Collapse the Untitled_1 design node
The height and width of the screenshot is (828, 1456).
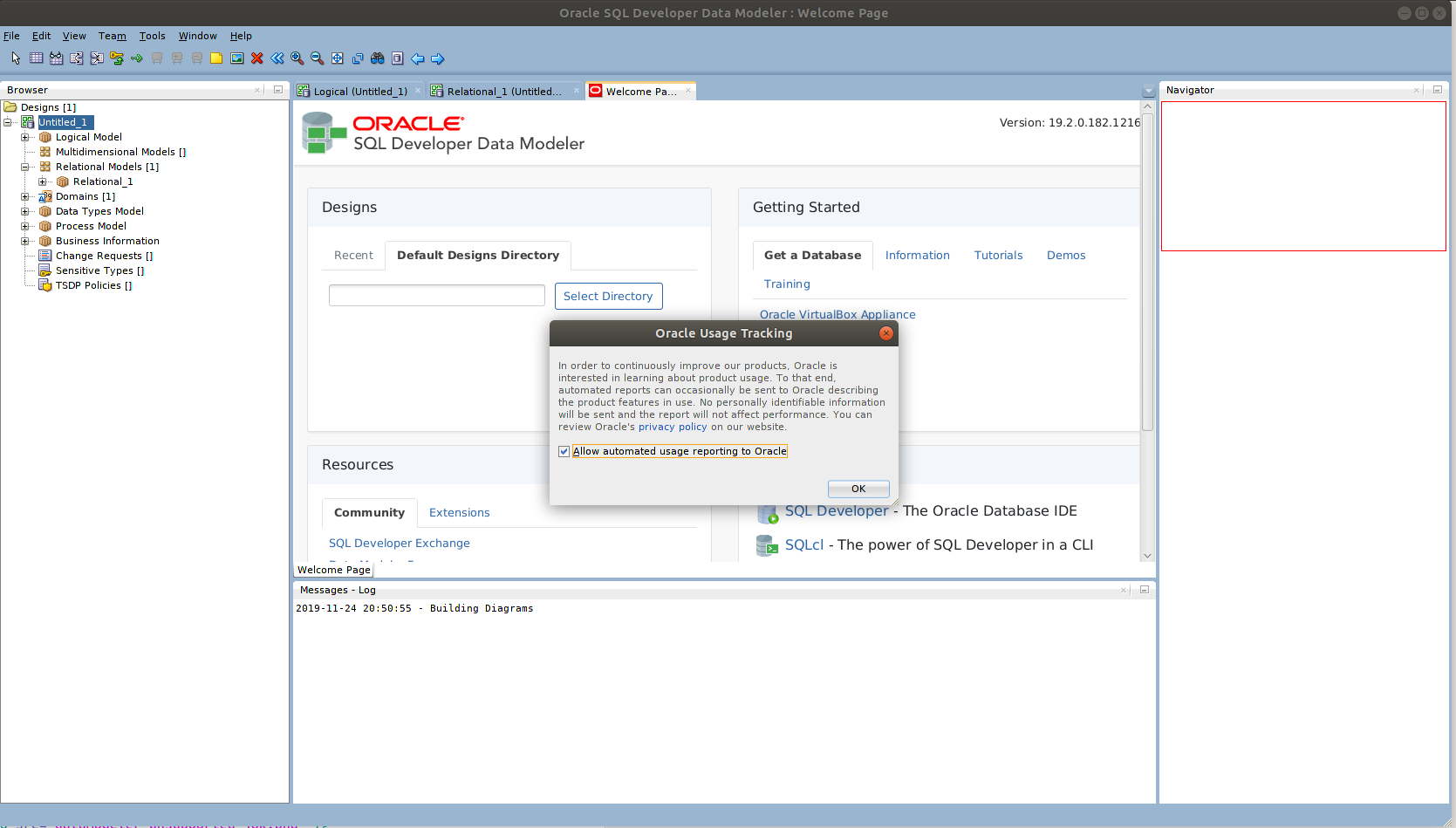[x=8, y=122]
